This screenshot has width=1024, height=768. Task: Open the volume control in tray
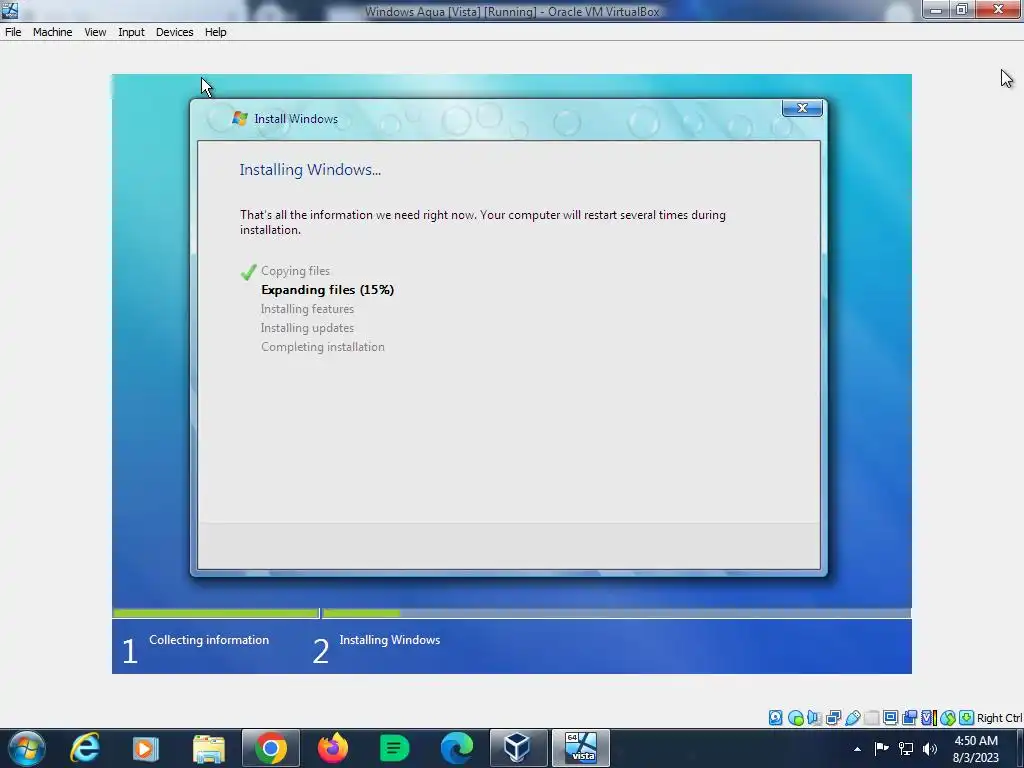click(930, 748)
